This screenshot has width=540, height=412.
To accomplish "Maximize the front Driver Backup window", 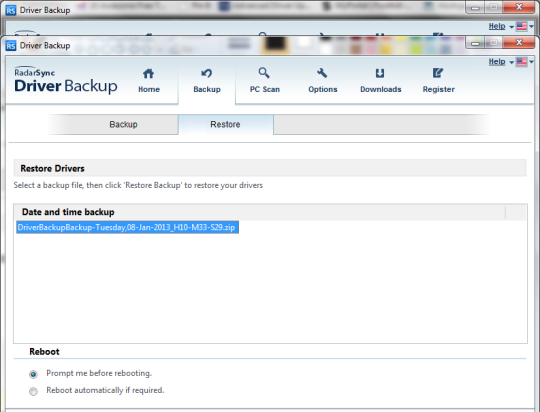I will (494, 43).
